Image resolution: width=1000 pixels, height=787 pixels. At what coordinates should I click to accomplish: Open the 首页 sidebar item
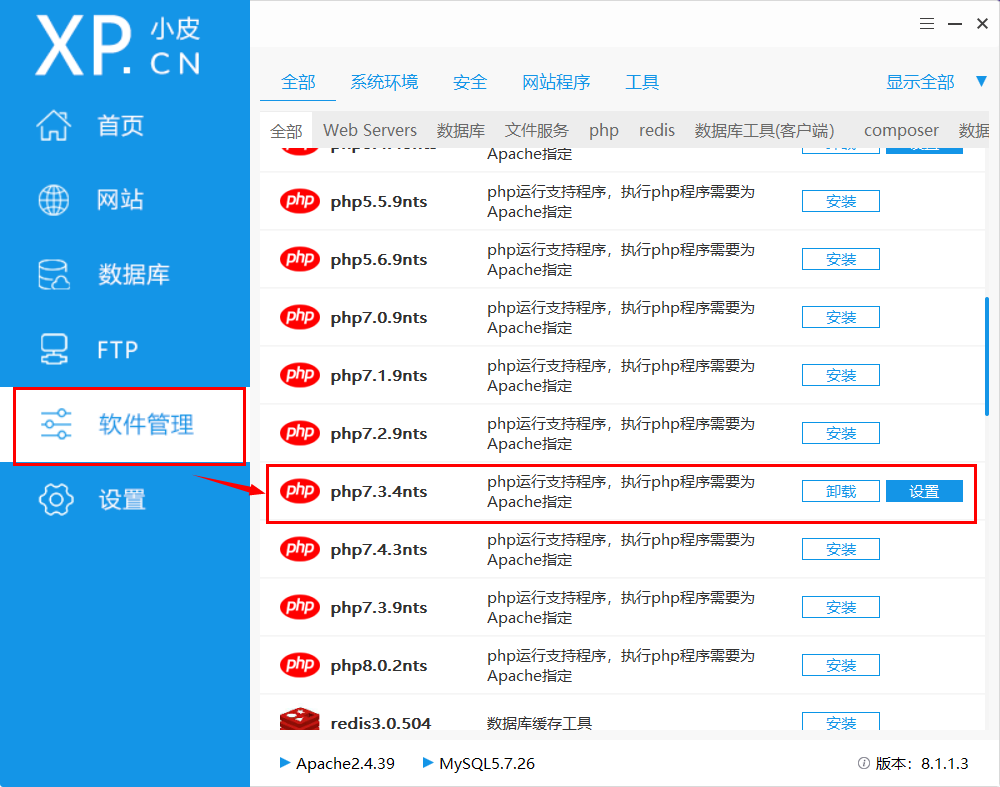tap(125, 125)
